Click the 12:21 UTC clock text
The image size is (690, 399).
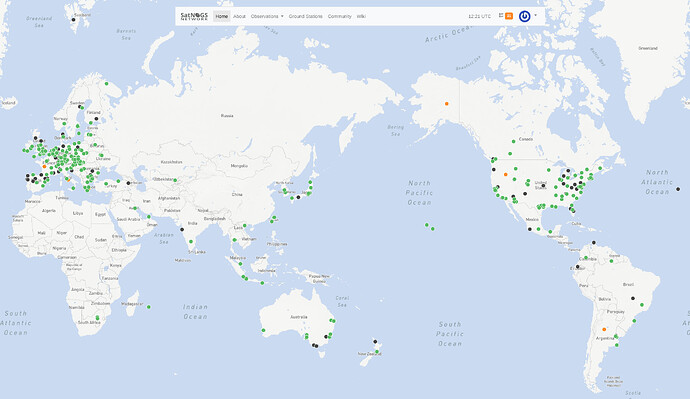click(x=479, y=16)
